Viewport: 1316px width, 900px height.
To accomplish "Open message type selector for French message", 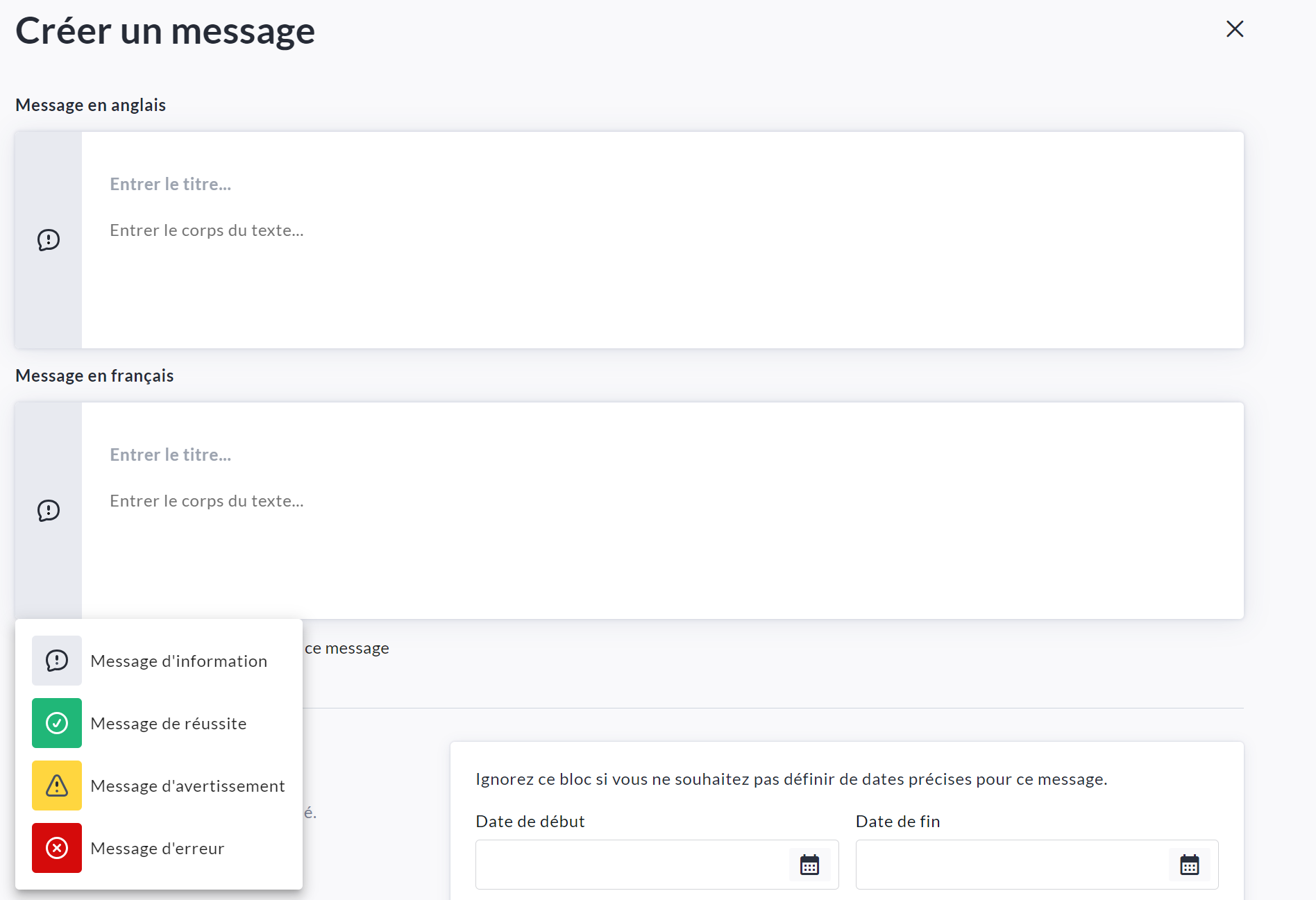I will 49,511.
